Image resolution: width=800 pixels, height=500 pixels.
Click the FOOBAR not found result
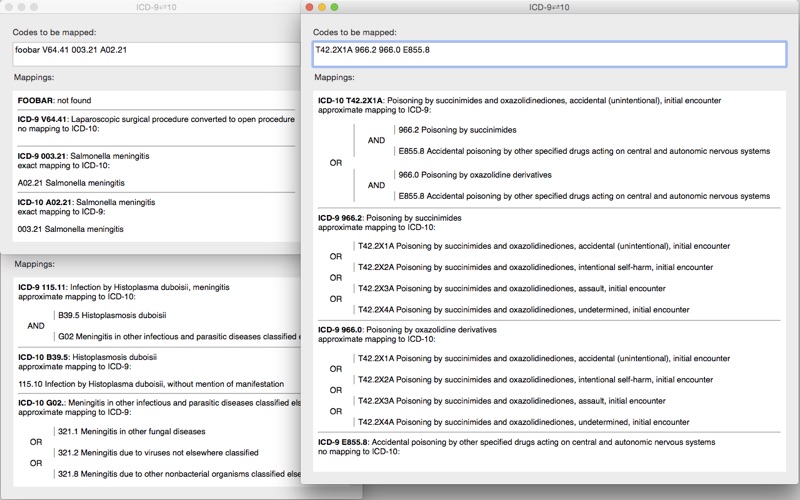55,101
